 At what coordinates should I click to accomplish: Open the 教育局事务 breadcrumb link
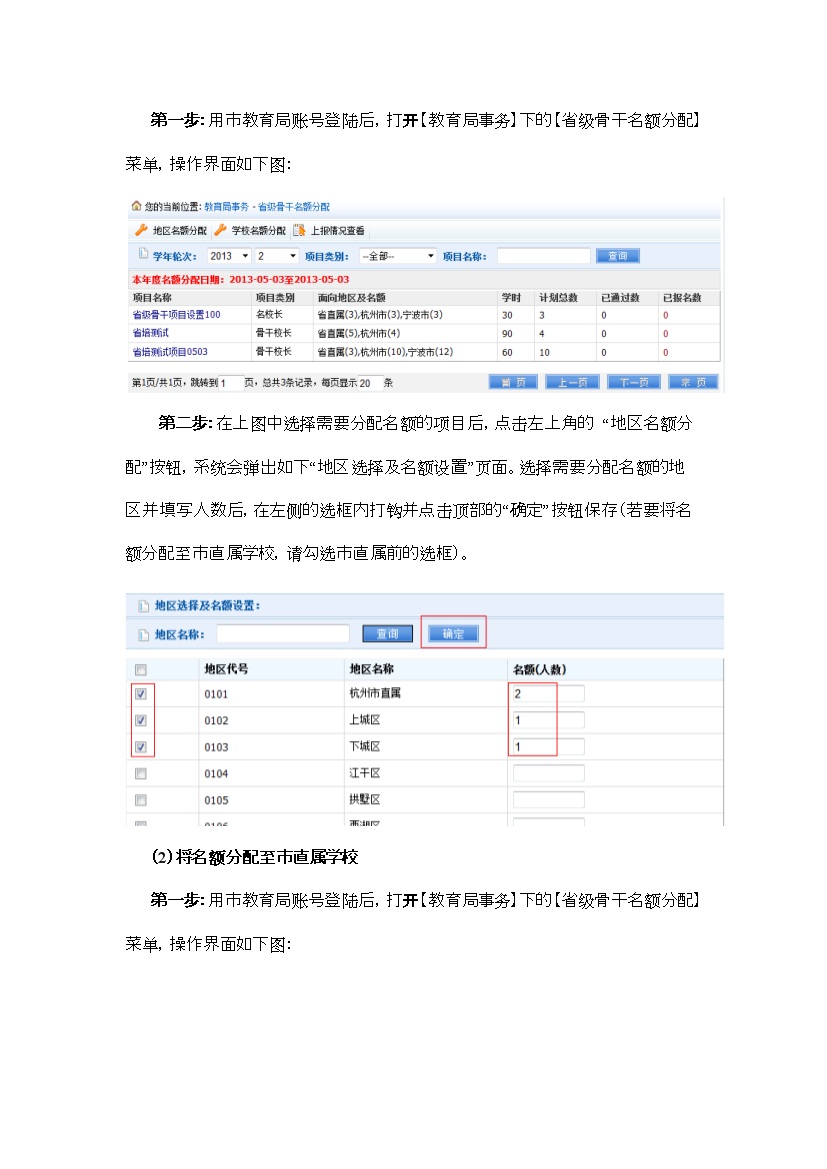click(x=228, y=207)
